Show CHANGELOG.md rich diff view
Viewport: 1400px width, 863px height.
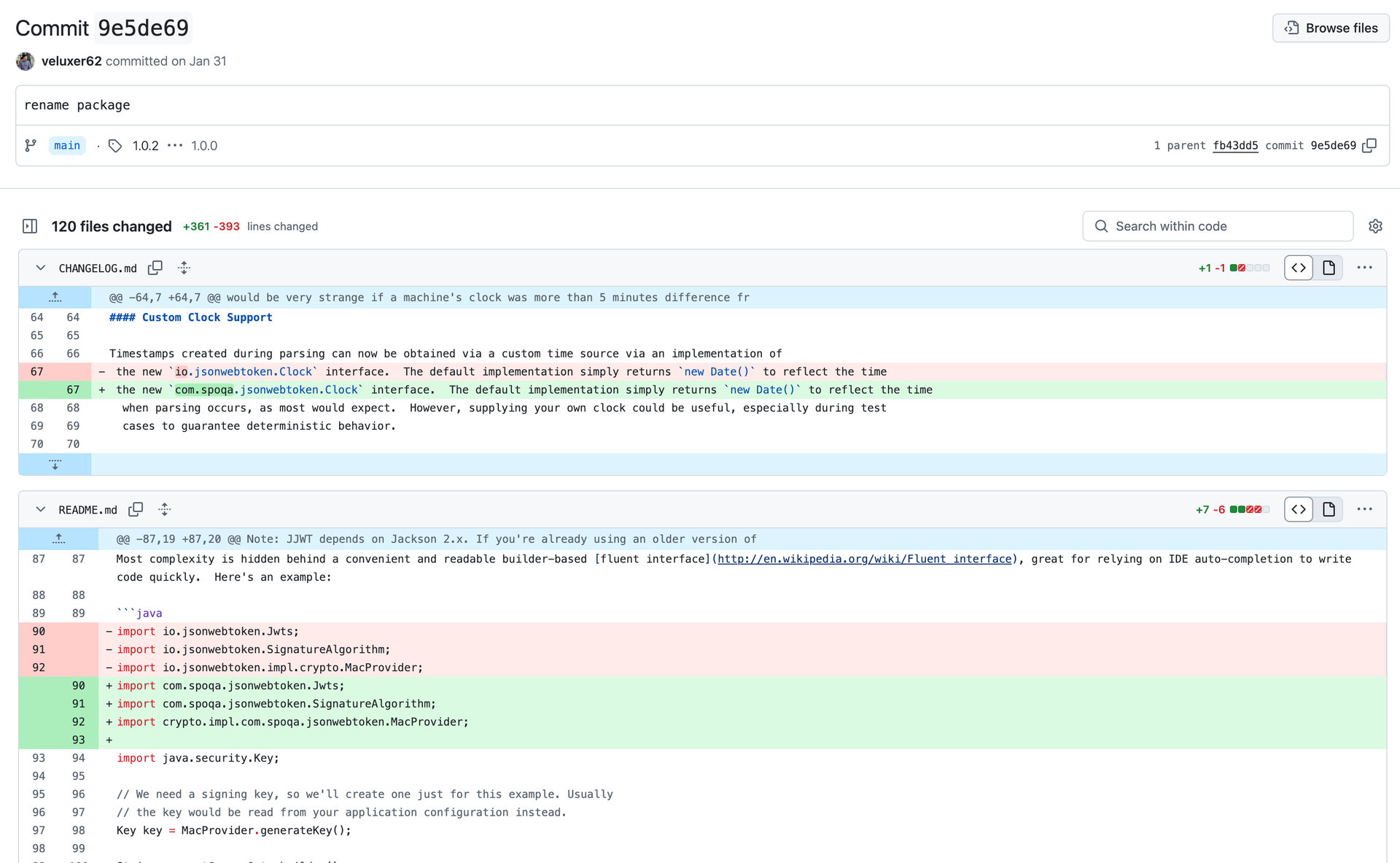(1329, 268)
